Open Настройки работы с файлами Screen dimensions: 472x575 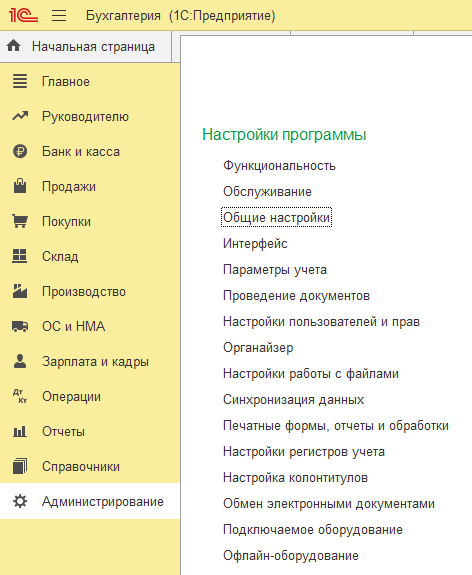coord(311,374)
